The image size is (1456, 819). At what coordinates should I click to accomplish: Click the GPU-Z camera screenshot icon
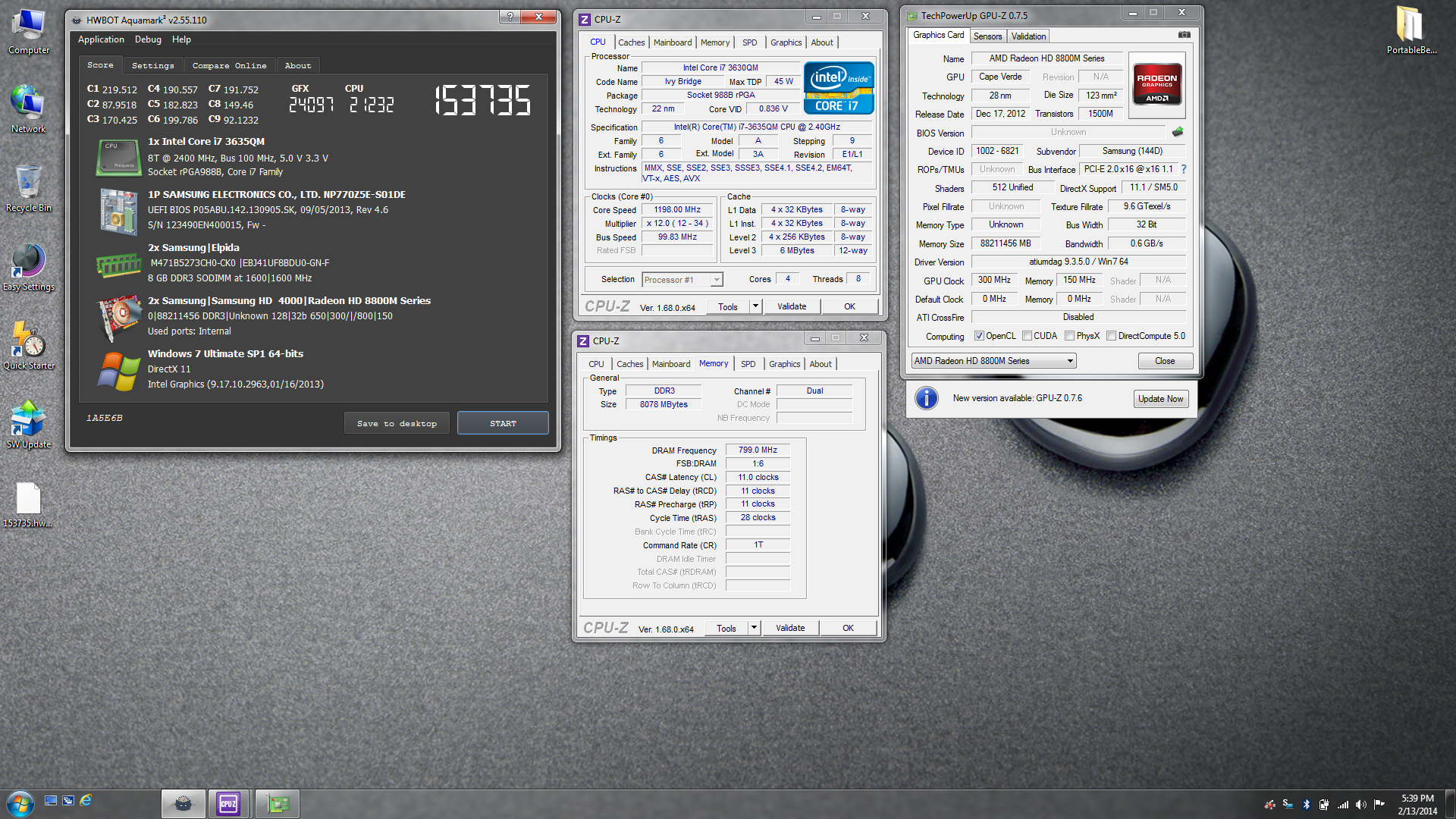pos(1185,35)
